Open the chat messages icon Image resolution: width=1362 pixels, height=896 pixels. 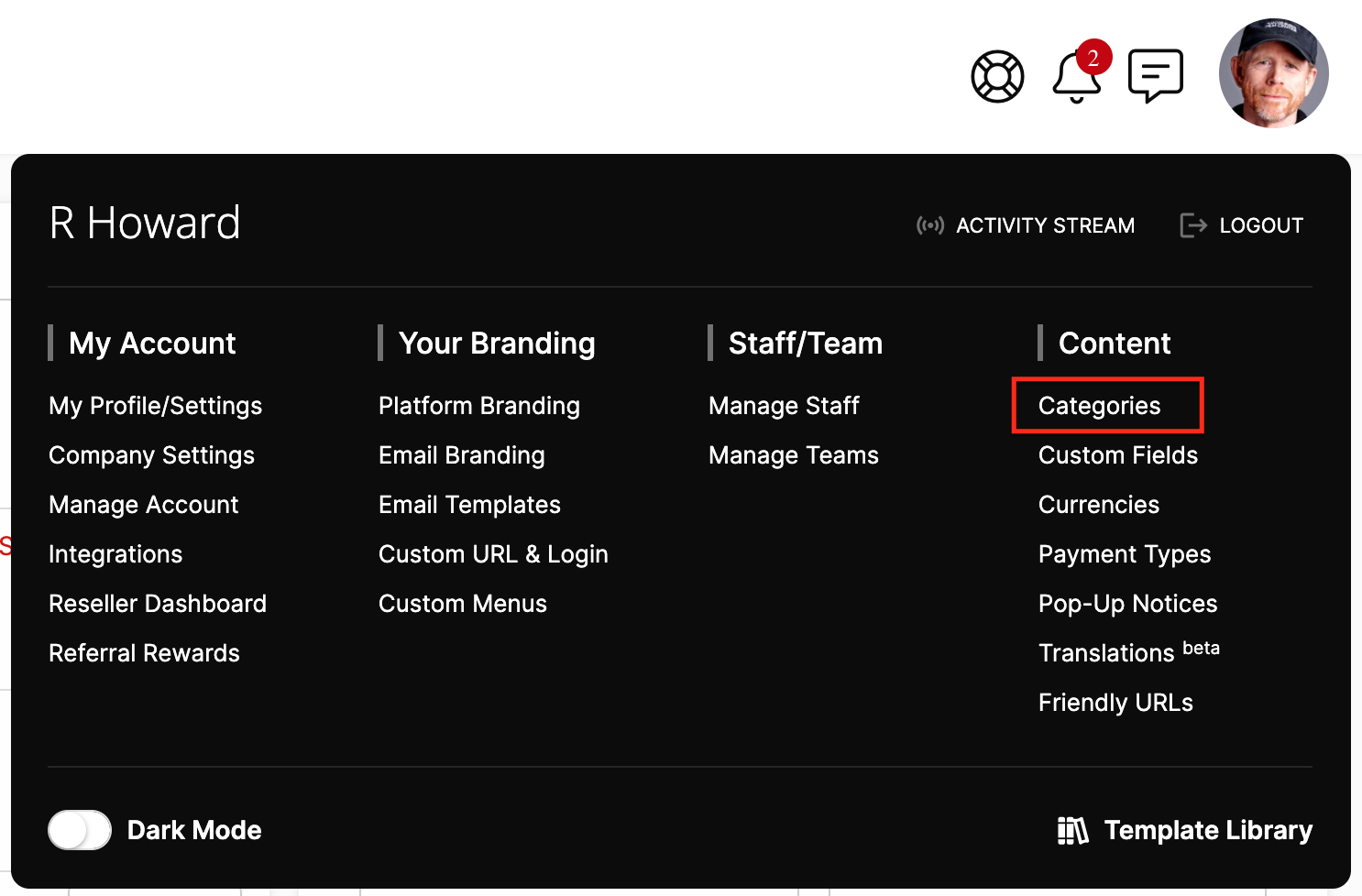1156,75
